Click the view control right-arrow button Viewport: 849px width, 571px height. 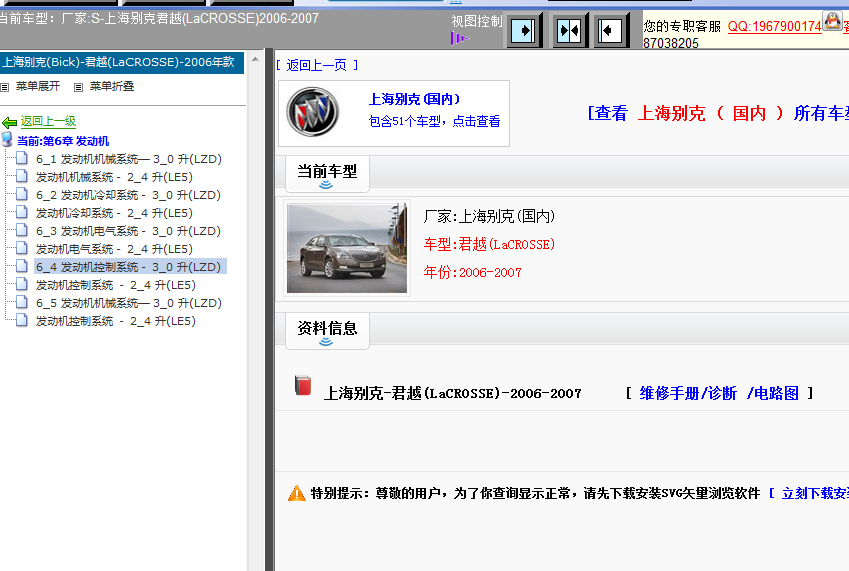click(524, 30)
